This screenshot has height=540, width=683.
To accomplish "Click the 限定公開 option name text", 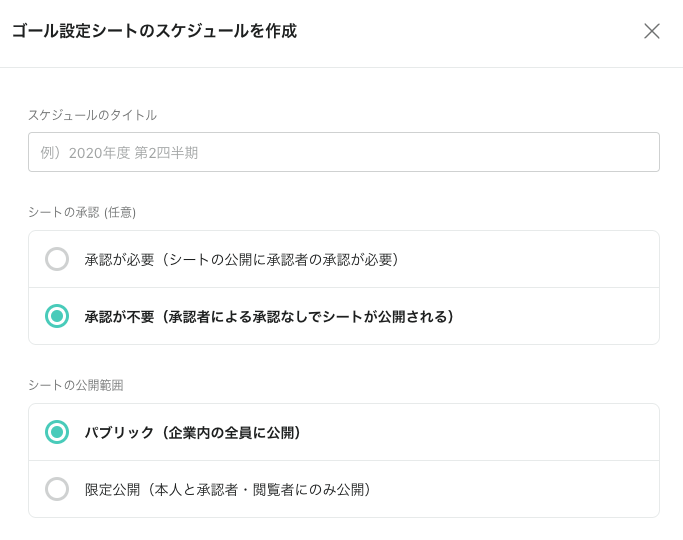I will tap(112, 490).
